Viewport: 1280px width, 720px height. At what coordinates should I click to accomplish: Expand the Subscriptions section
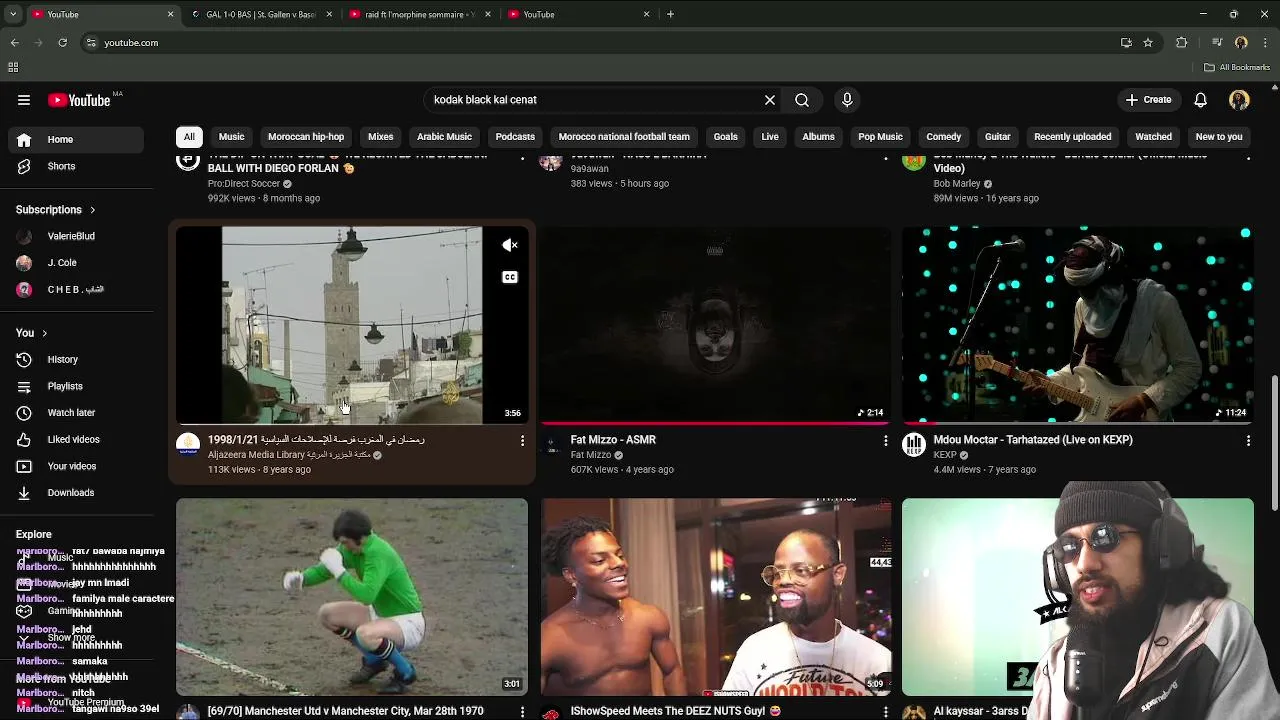click(56, 210)
